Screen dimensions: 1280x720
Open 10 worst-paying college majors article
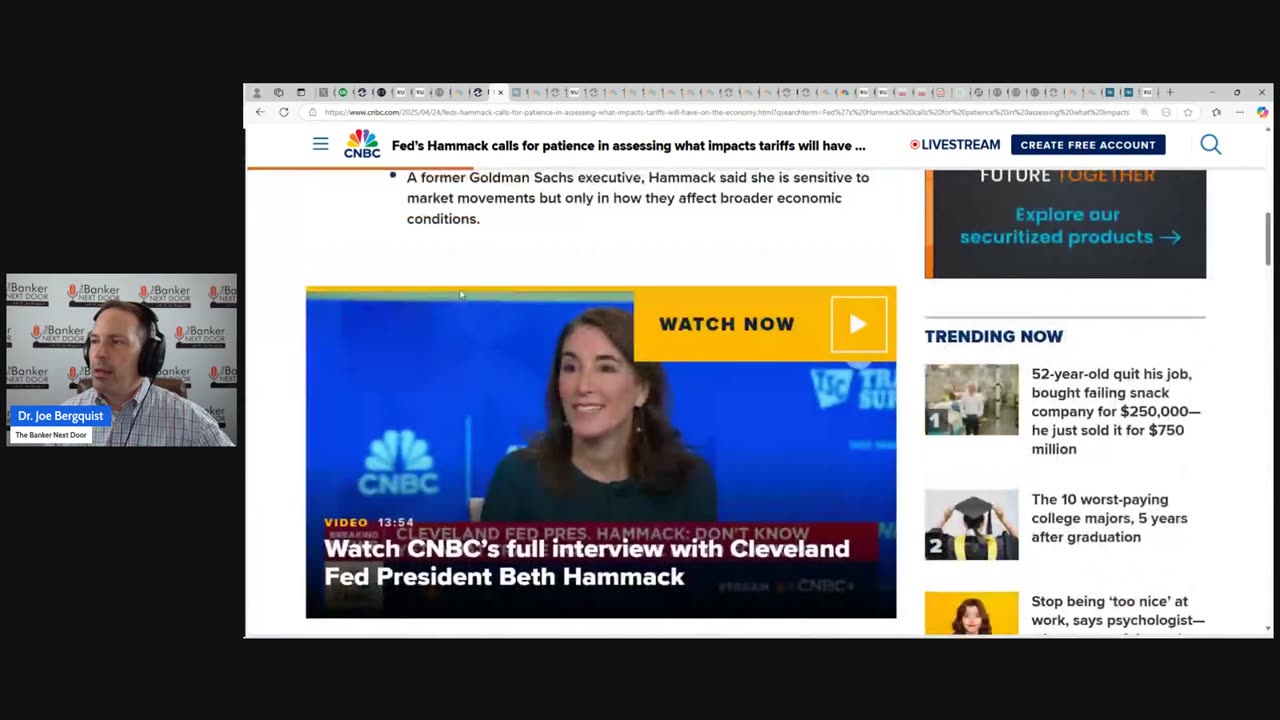pyautogui.click(x=1110, y=518)
